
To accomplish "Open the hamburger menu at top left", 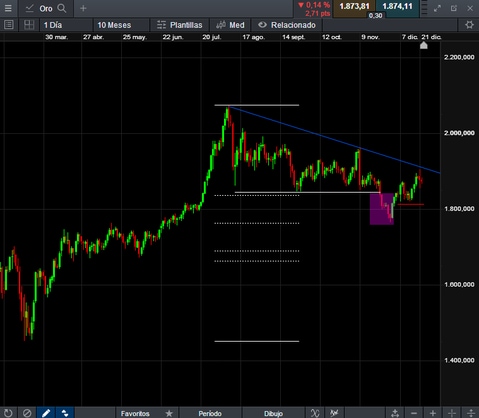I will (8, 8).
